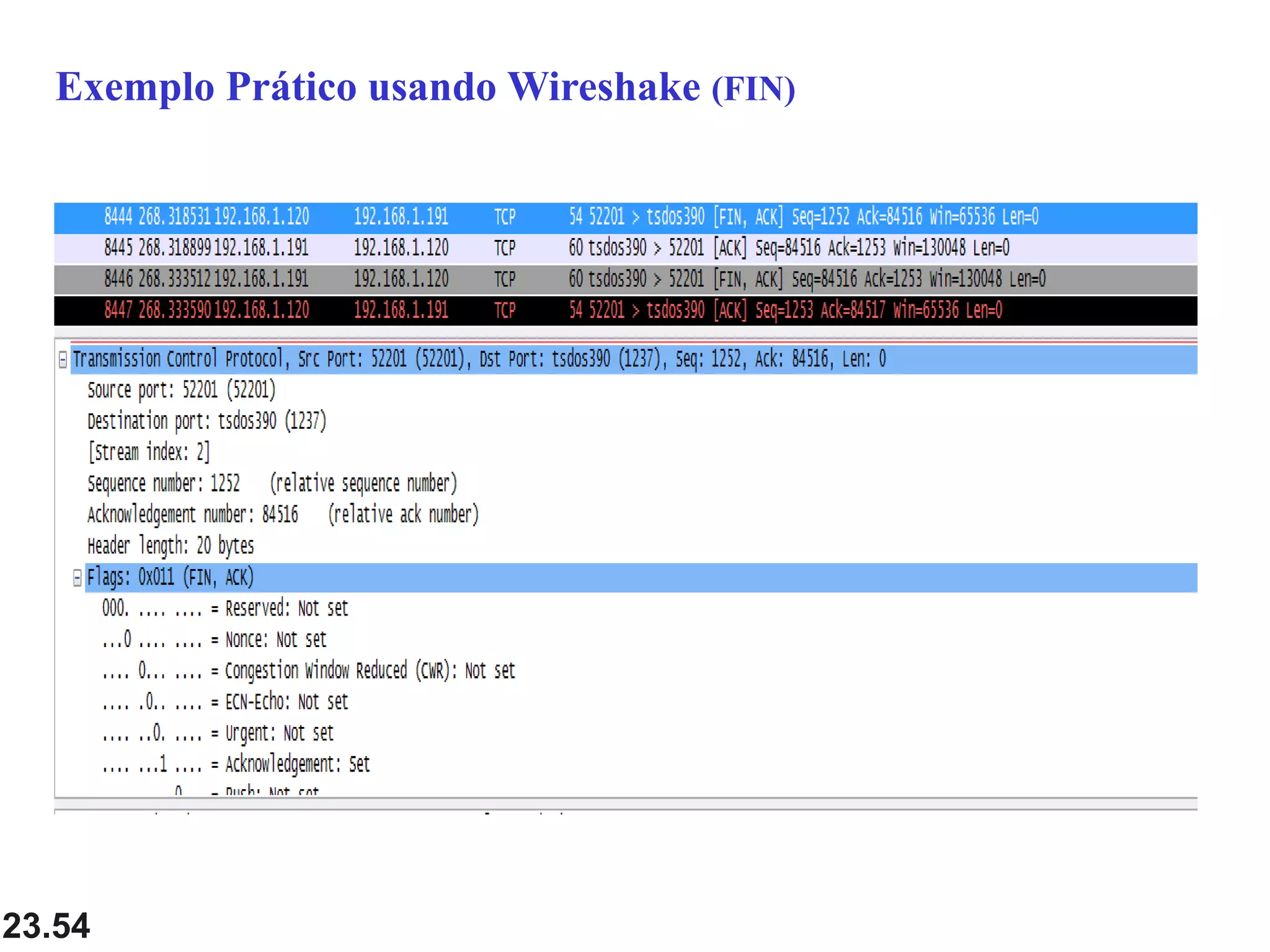Select the Flags: 0x011 (FIN, ACK) line
Viewport: 1270px width, 952px height.
coord(641,578)
